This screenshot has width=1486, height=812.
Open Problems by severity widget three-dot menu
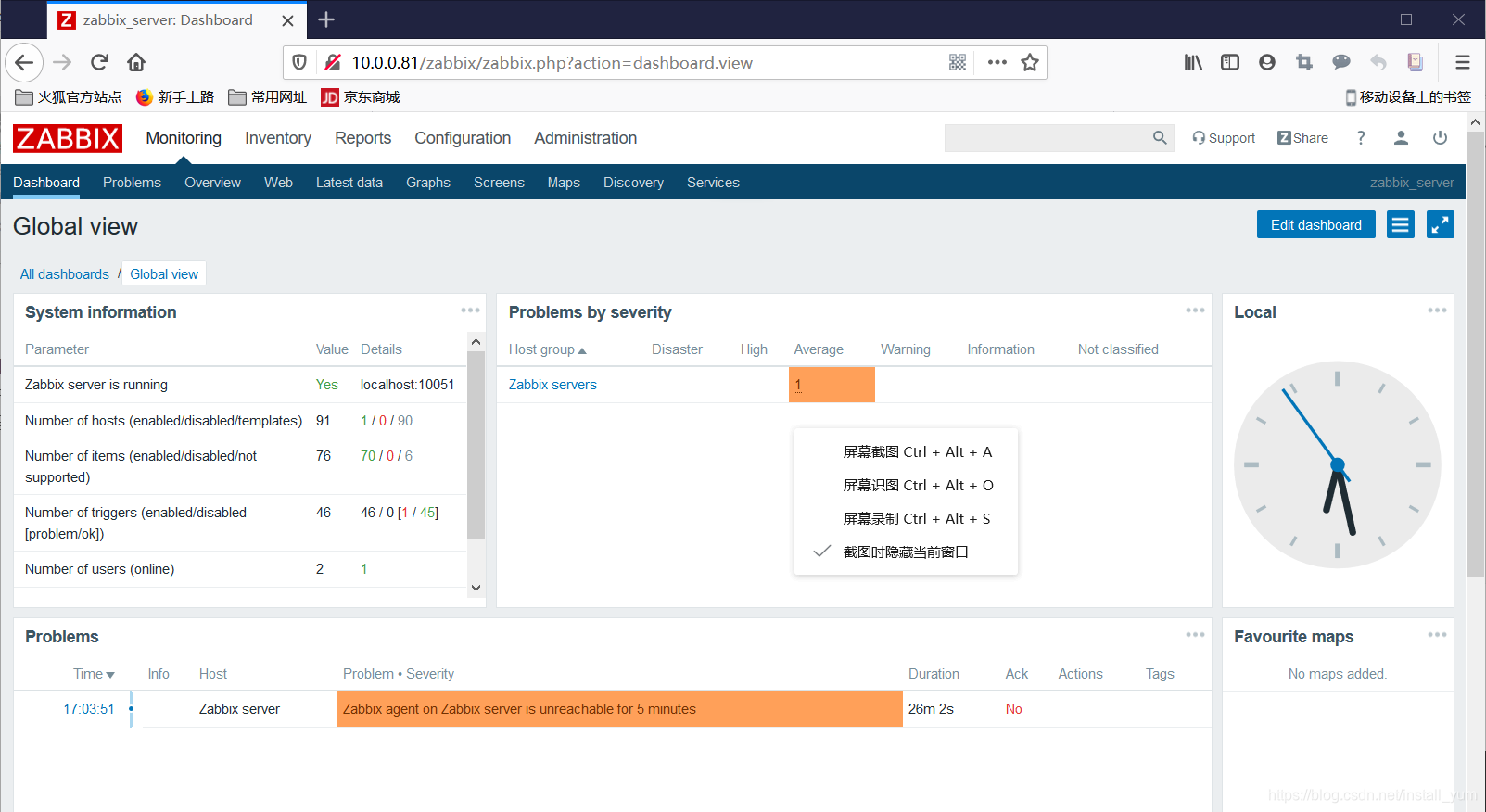pyautogui.click(x=1195, y=311)
